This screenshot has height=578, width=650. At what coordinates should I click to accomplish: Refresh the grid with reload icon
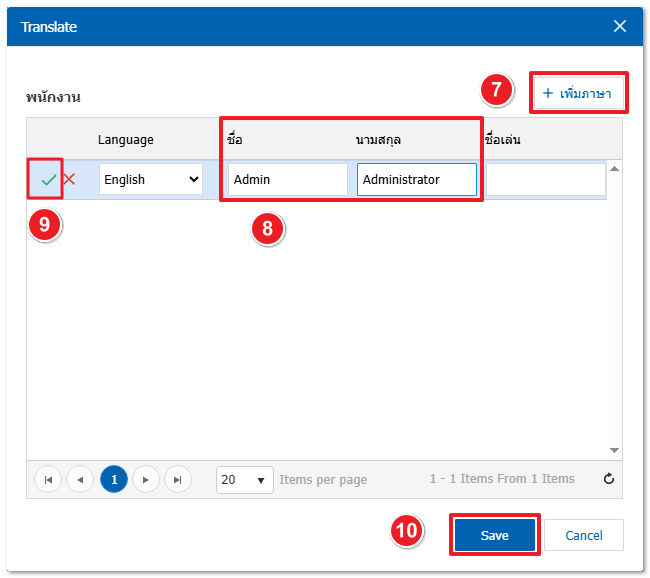pos(608,479)
